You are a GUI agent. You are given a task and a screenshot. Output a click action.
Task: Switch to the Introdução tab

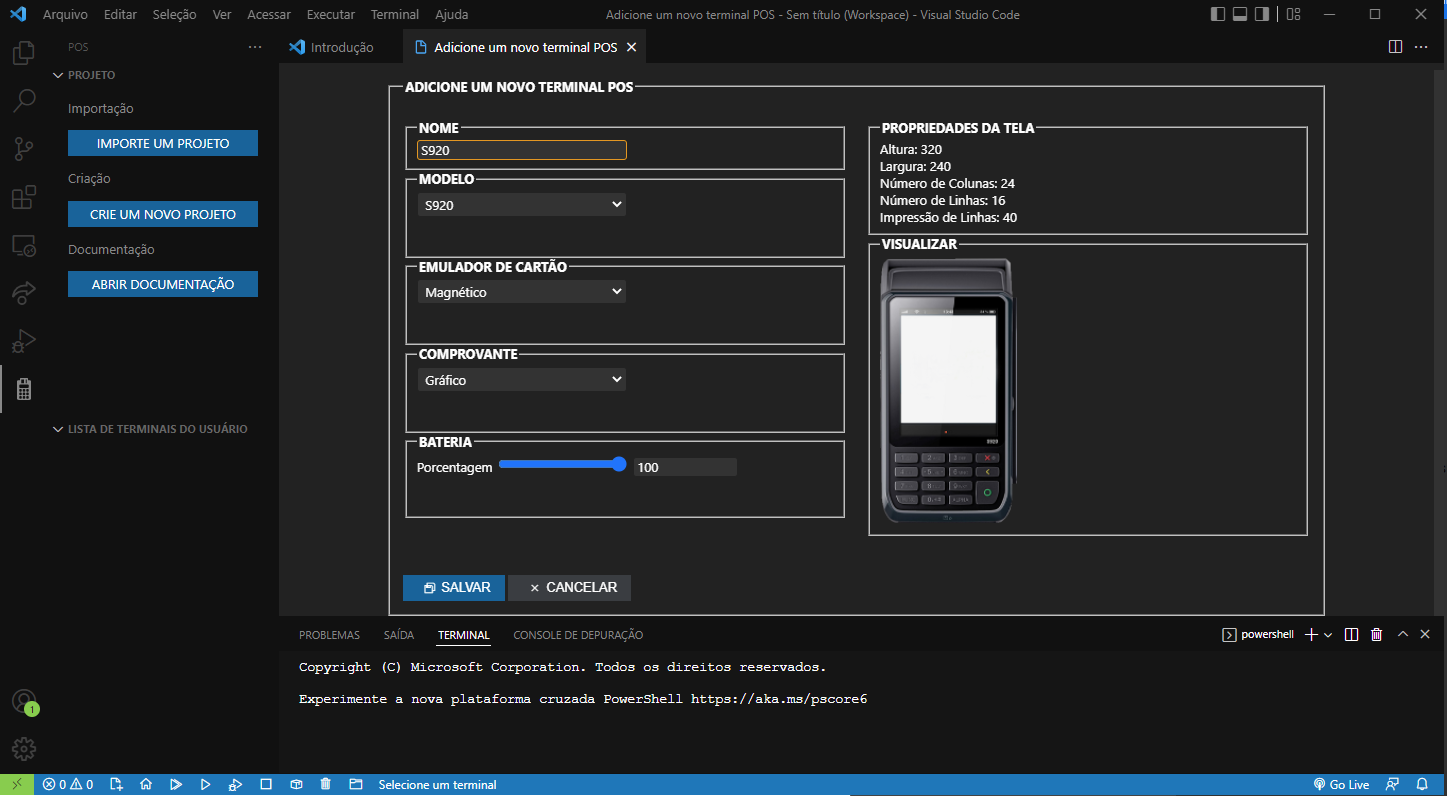click(340, 46)
